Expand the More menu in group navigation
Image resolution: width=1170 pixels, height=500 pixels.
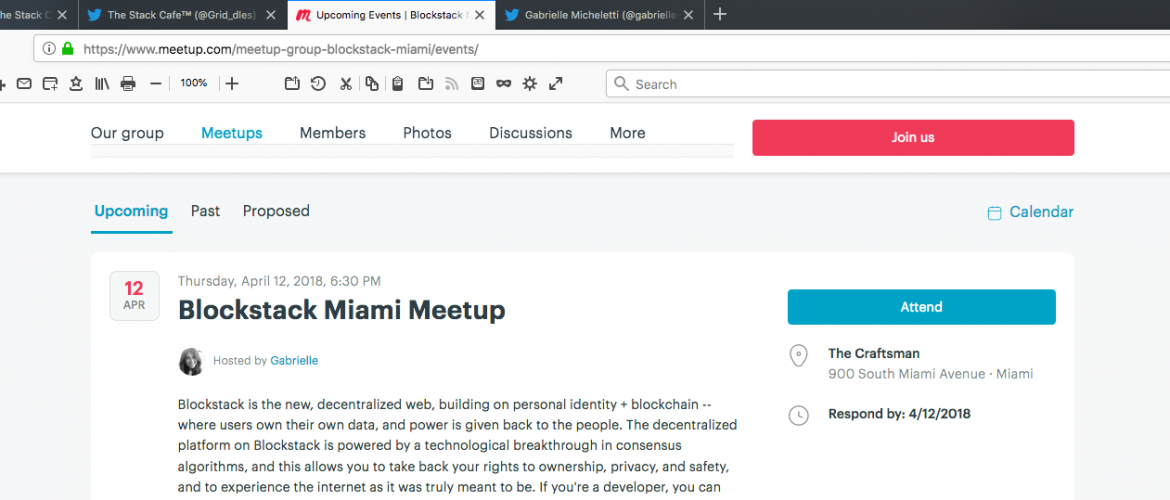pyautogui.click(x=627, y=133)
